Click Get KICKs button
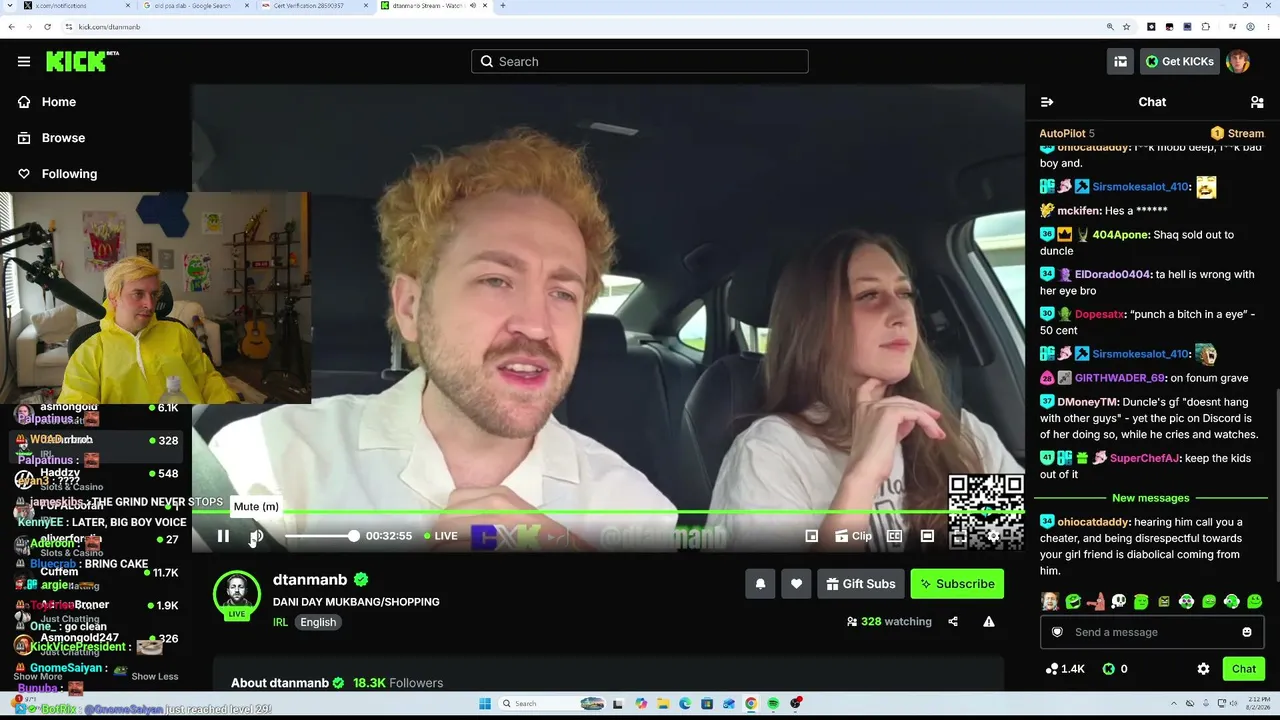The width and height of the screenshot is (1280, 720). 1179,62
